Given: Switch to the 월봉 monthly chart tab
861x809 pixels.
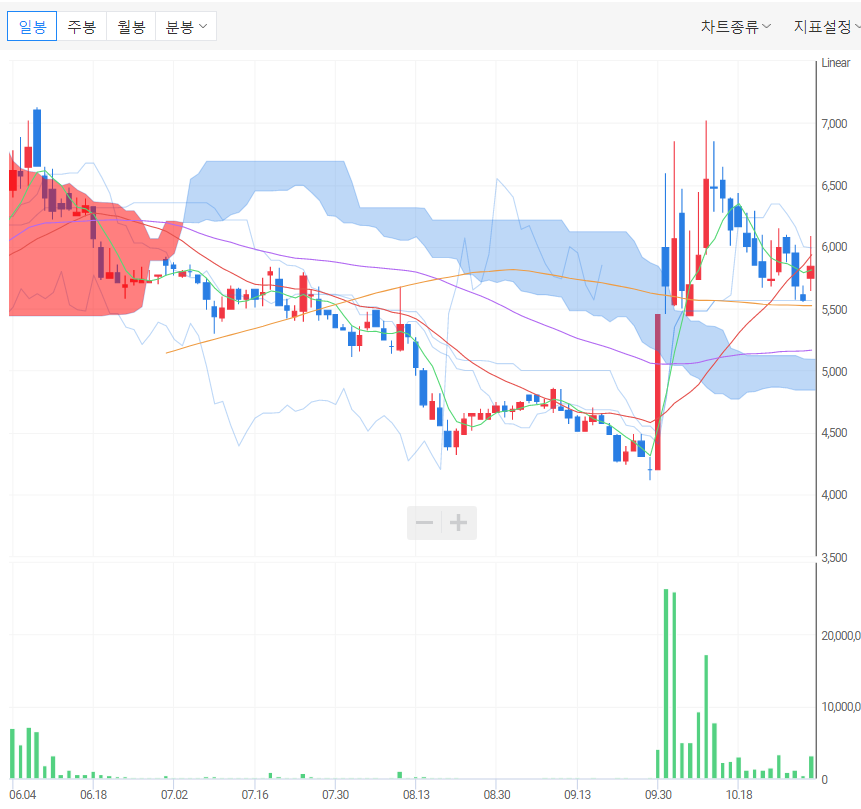Looking at the screenshot, I should pos(131,26).
